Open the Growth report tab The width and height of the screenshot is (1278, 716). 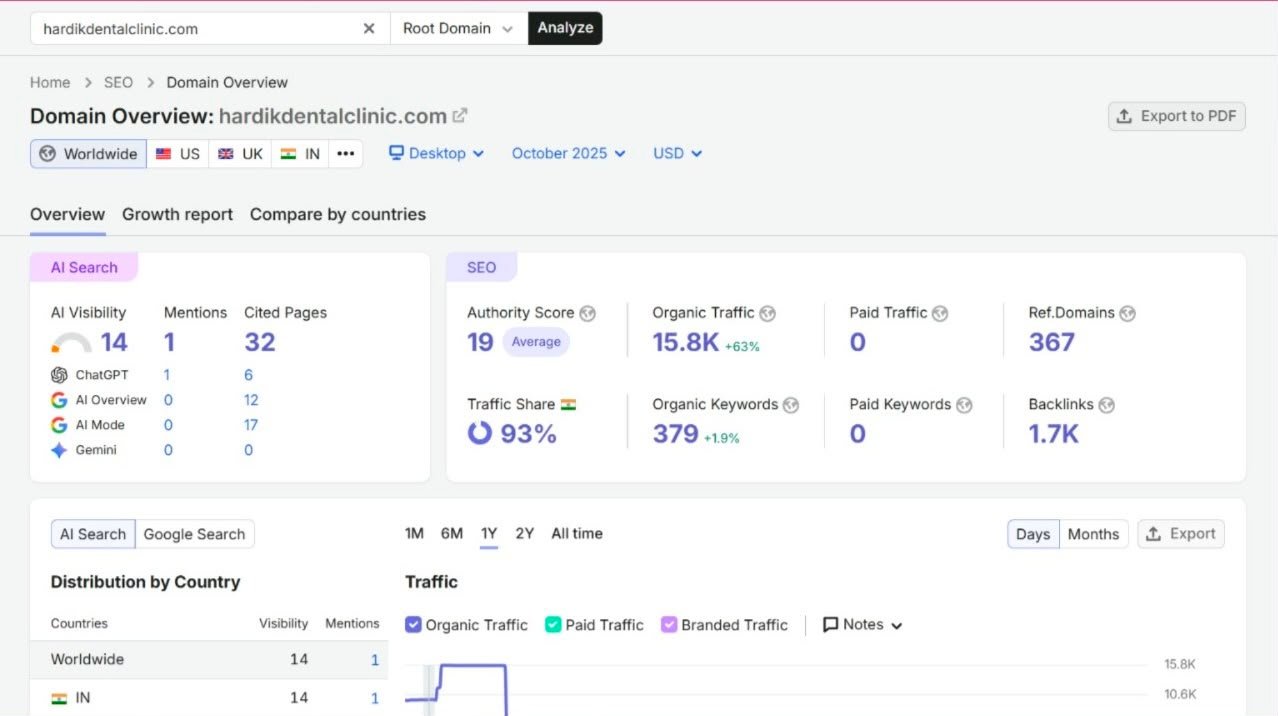[x=178, y=214]
